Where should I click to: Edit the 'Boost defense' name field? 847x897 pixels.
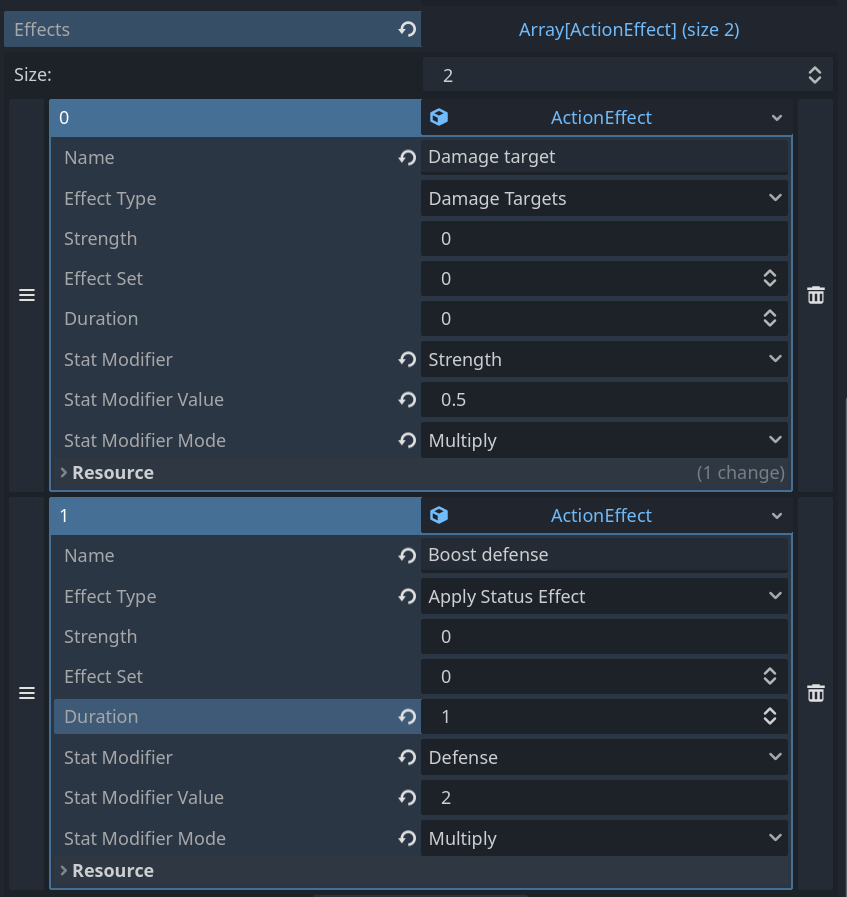605,555
